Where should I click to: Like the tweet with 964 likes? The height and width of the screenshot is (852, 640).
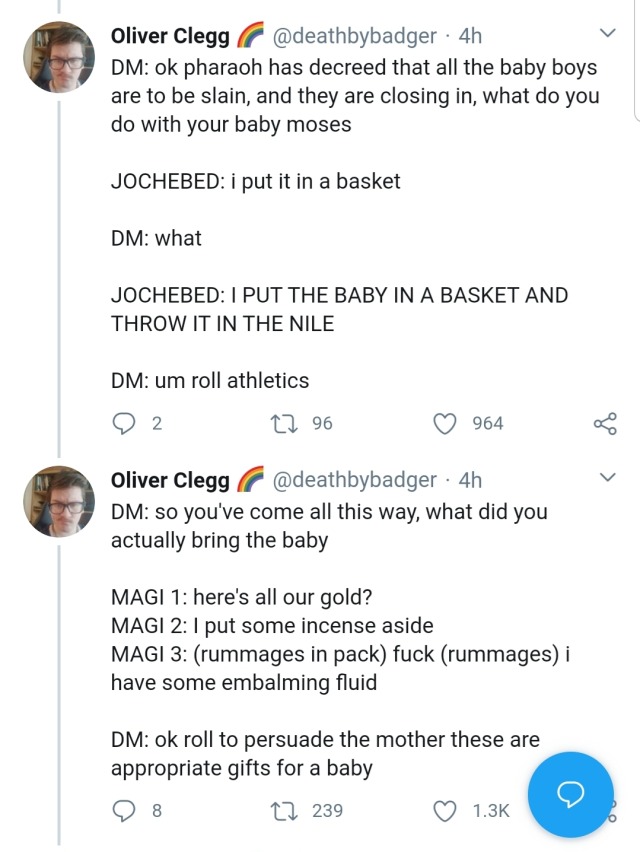[x=444, y=423]
